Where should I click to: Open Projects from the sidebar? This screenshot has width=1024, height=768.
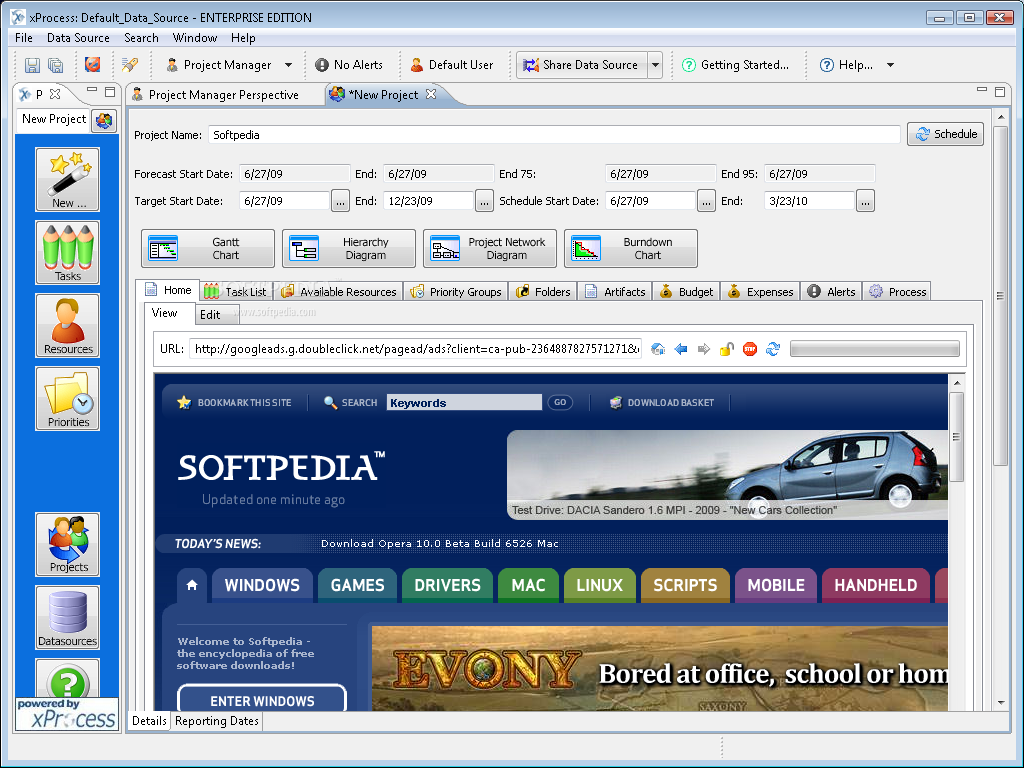(68, 545)
